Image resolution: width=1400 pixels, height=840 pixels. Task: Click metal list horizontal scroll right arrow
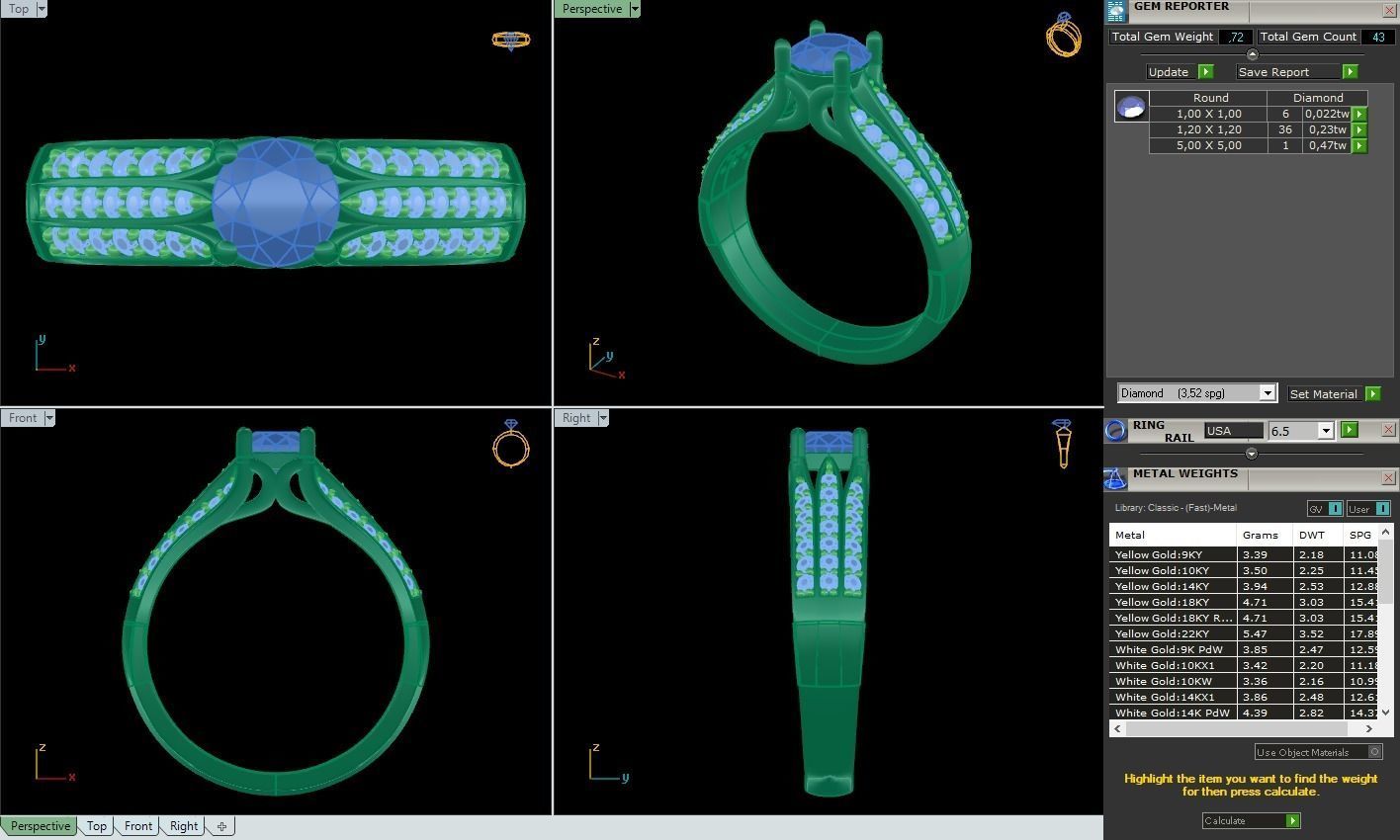point(1369,728)
